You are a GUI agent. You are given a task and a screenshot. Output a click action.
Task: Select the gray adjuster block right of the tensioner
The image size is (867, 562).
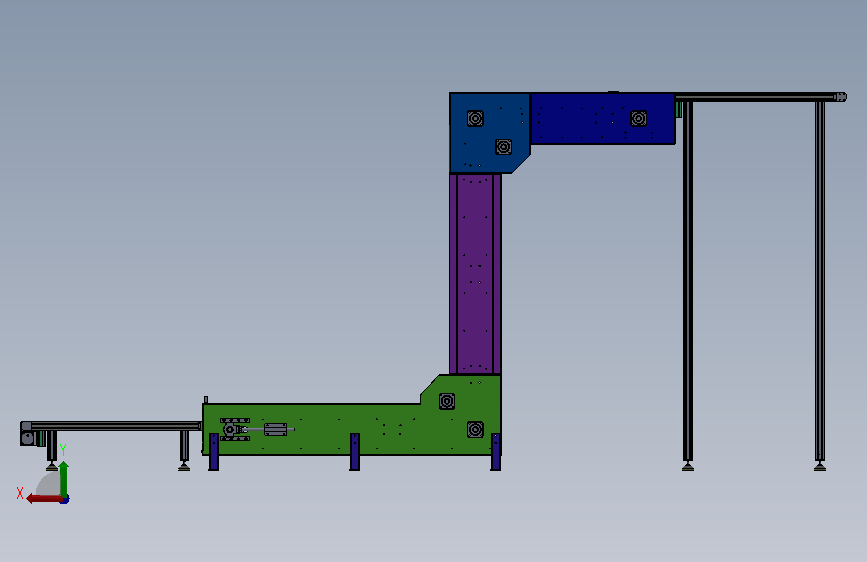pyautogui.click(x=275, y=429)
